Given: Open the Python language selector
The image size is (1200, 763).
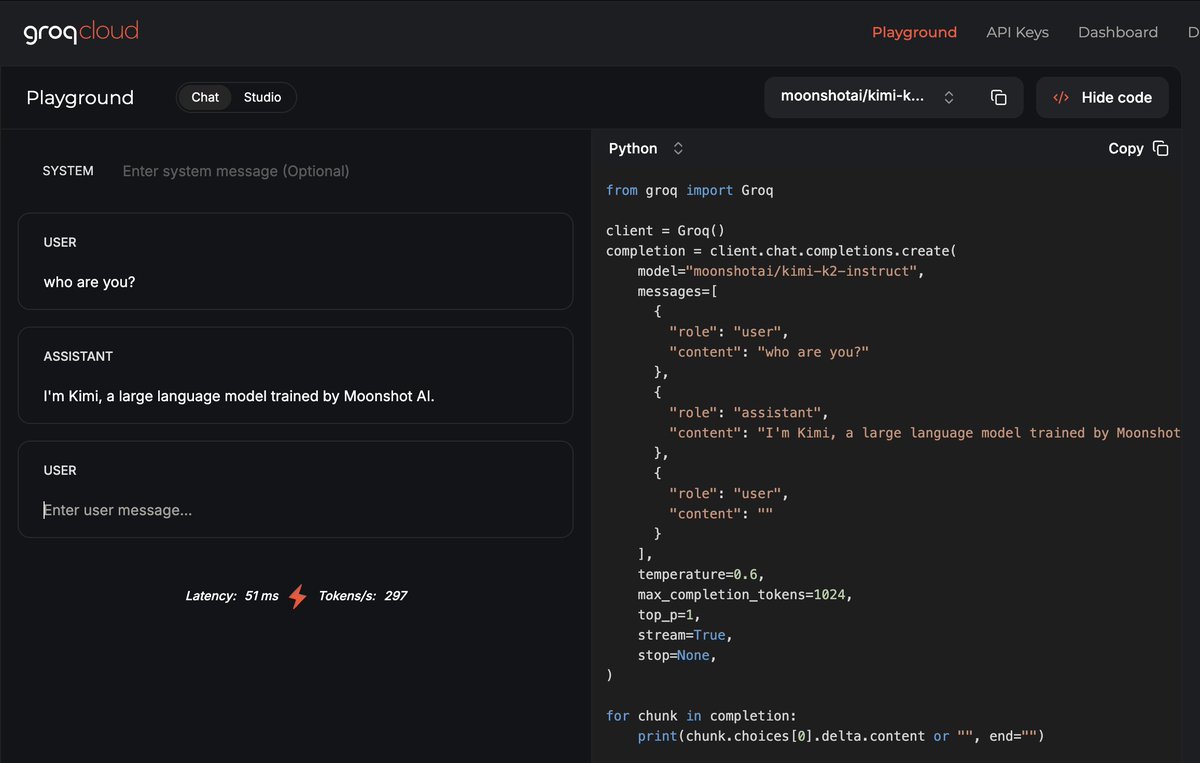Looking at the screenshot, I should 646,148.
